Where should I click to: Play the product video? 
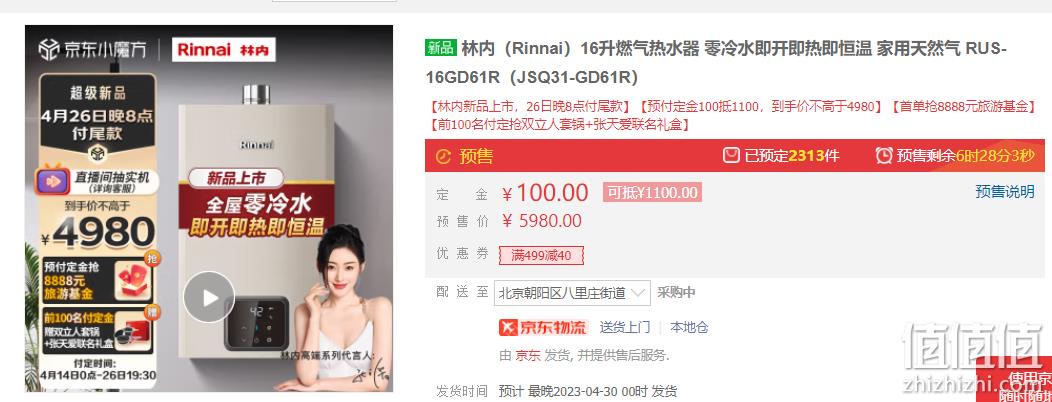pyautogui.click(x=209, y=297)
